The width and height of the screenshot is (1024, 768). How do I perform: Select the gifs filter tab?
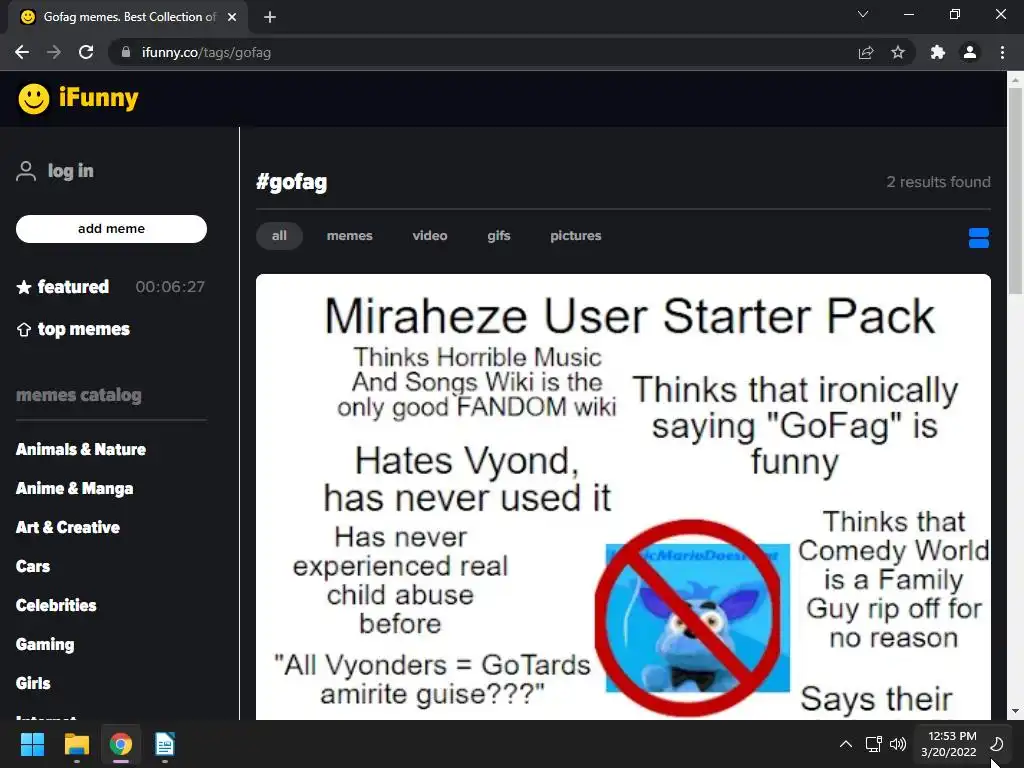click(498, 236)
